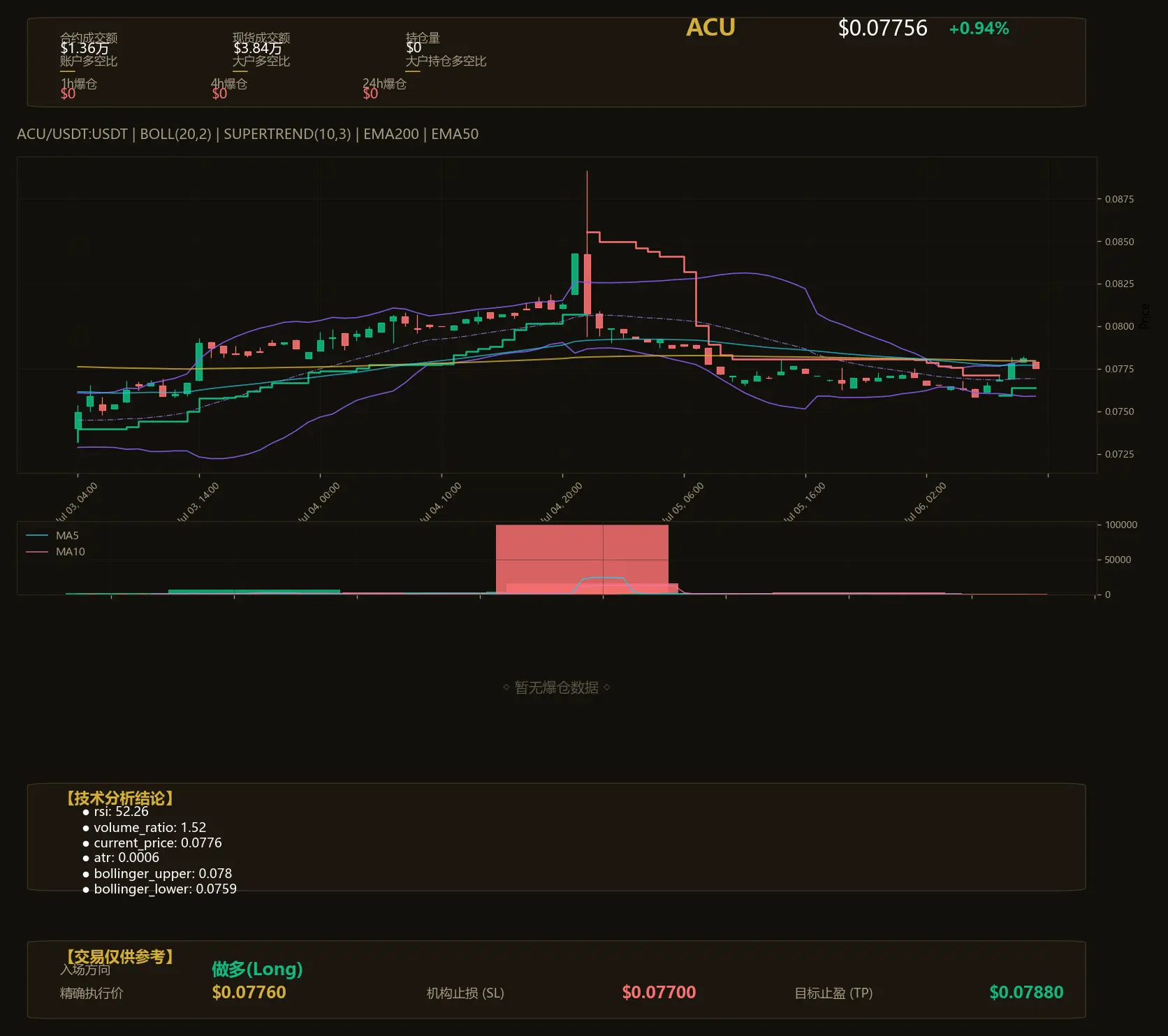Image resolution: width=1168 pixels, height=1036 pixels.
Task: Click the chart title ACU/USDT:USDT indicators text
Action: coord(247,134)
